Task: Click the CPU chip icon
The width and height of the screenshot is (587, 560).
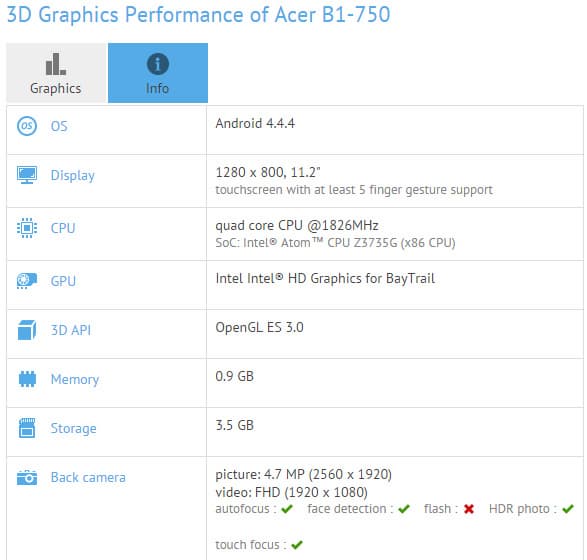Action: pos(27,228)
